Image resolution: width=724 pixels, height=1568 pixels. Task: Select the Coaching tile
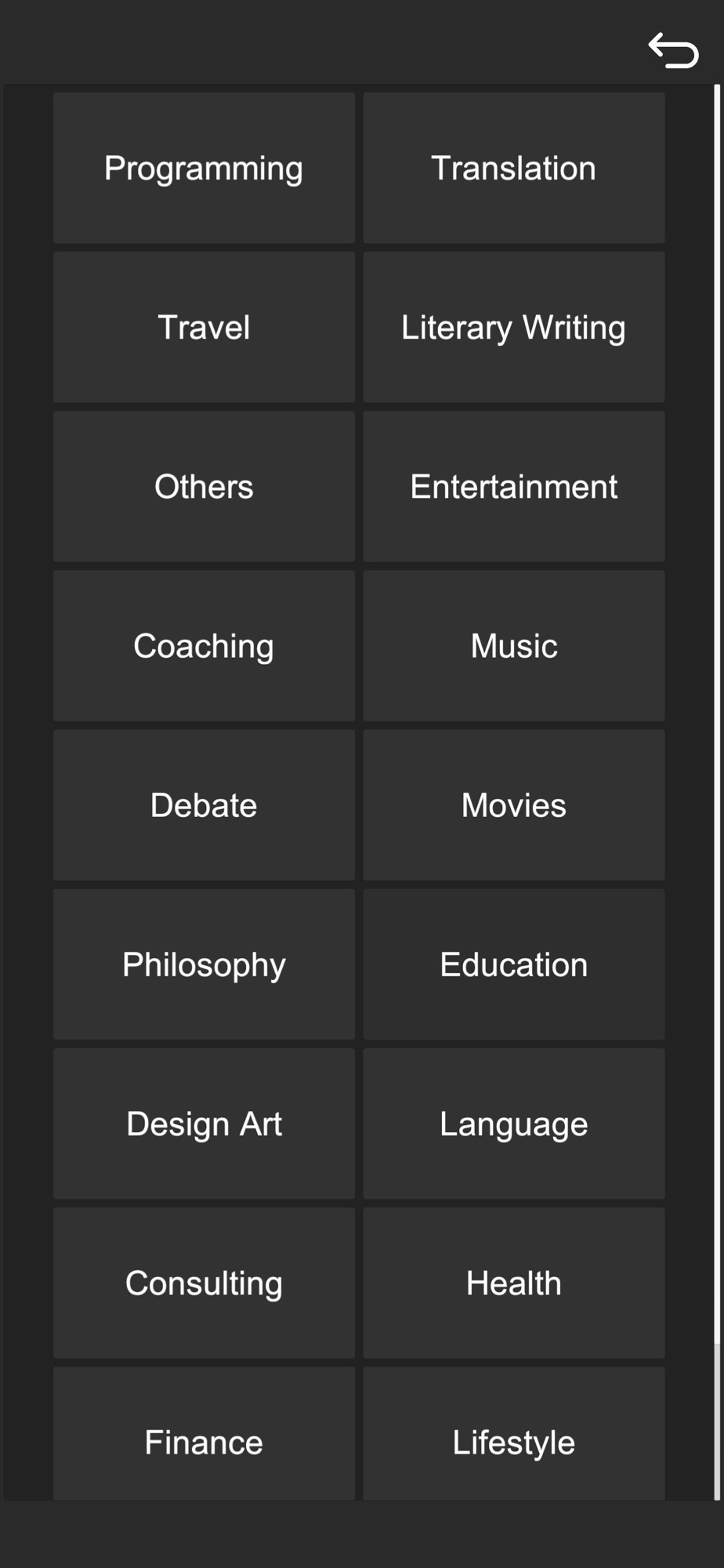[x=204, y=645]
